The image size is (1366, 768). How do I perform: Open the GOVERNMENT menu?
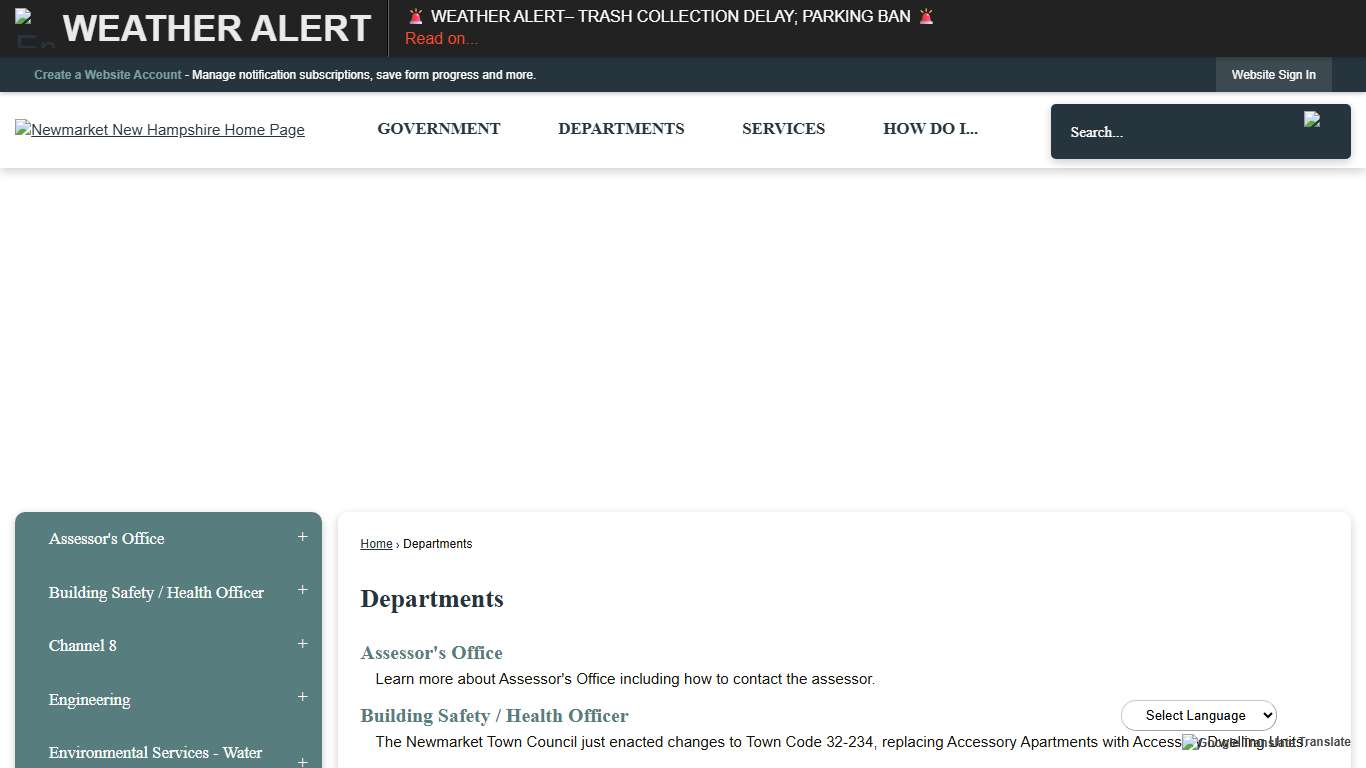click(438, 128)
